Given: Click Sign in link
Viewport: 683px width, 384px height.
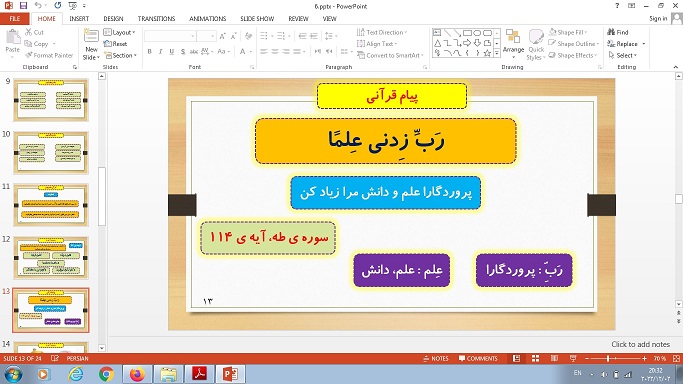Looking at the screenshot, I should [658, 19].
